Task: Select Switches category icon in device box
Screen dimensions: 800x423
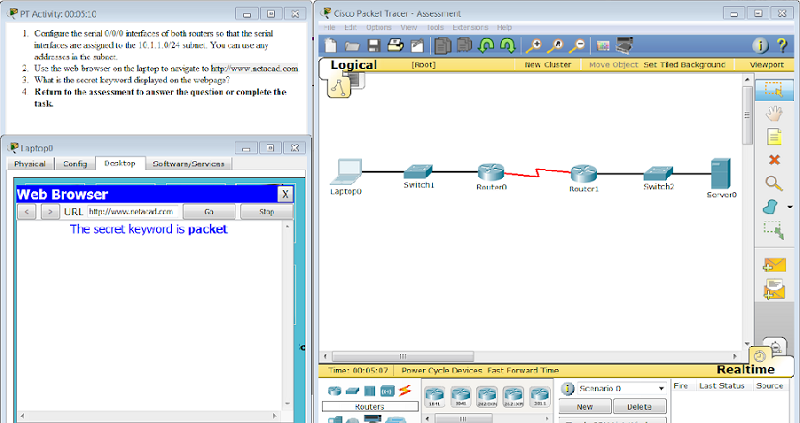Action: pyautogui.click(x=352, y=391)
